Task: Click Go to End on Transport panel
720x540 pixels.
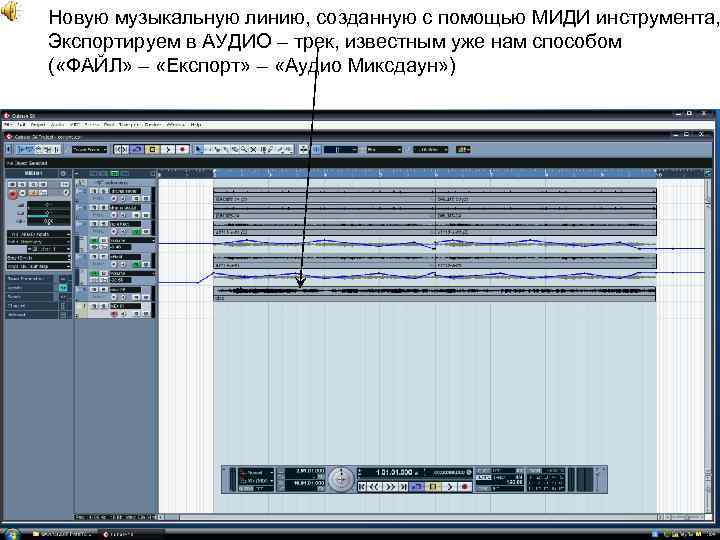Action: coord(403,486)
